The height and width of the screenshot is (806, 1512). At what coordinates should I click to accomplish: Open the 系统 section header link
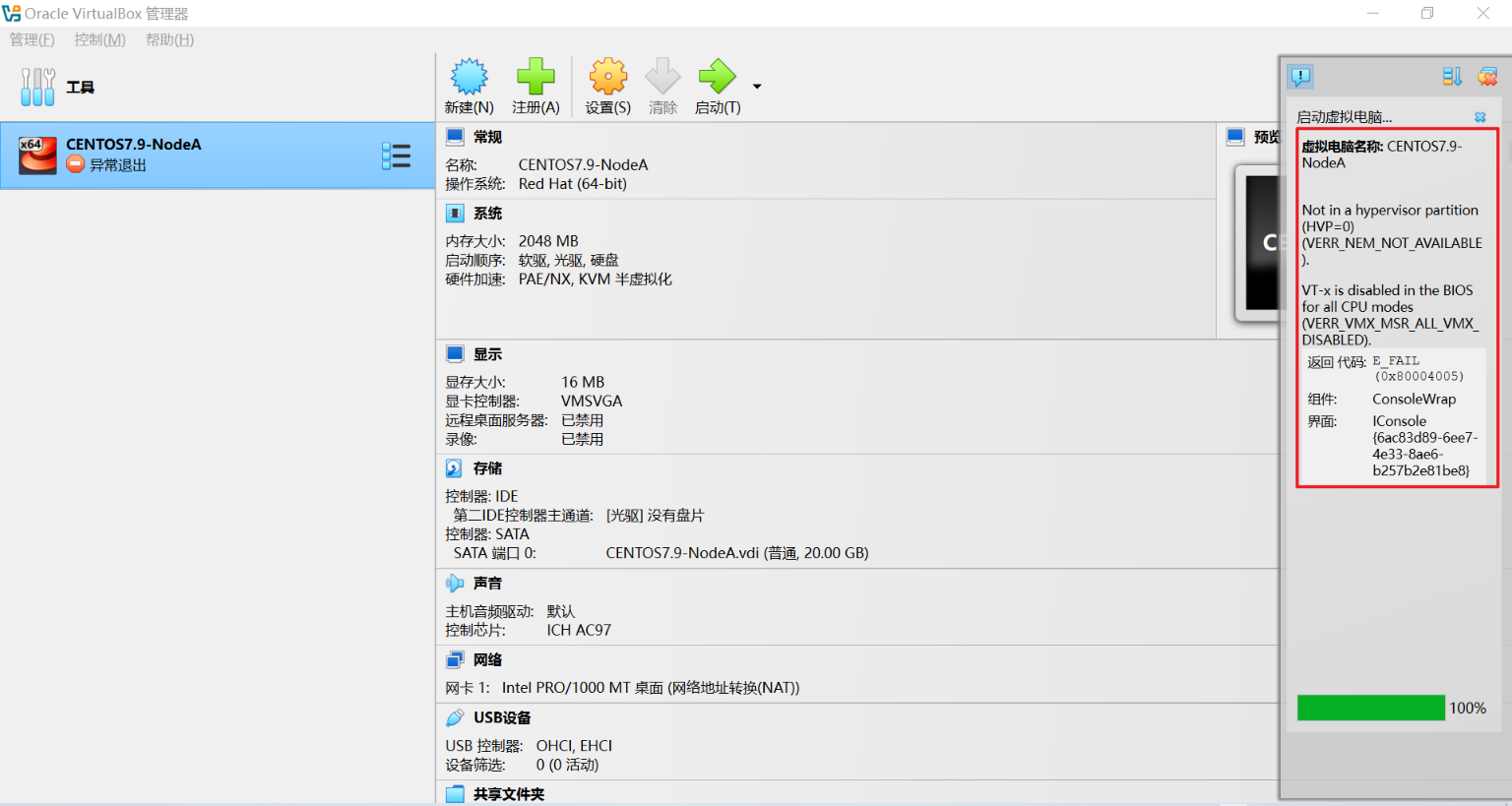point(487,214)
